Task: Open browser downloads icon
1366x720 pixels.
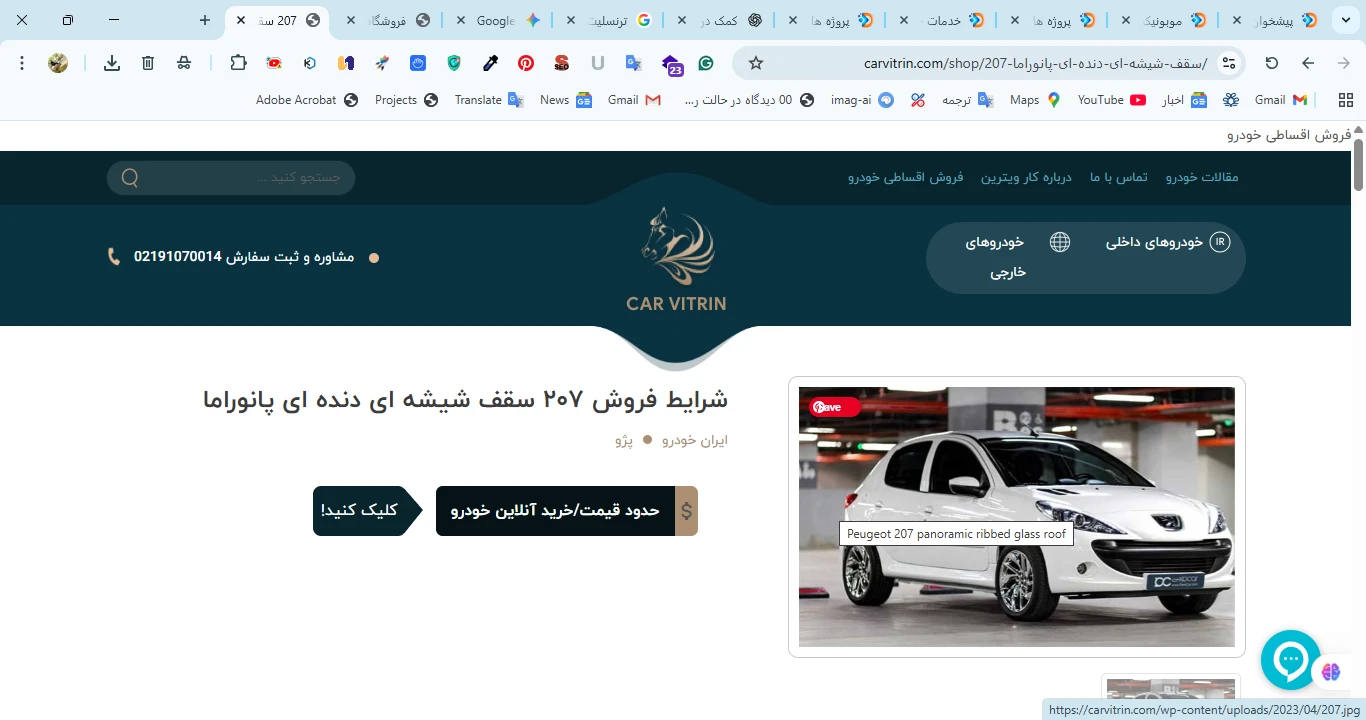Action: point(112,63)
